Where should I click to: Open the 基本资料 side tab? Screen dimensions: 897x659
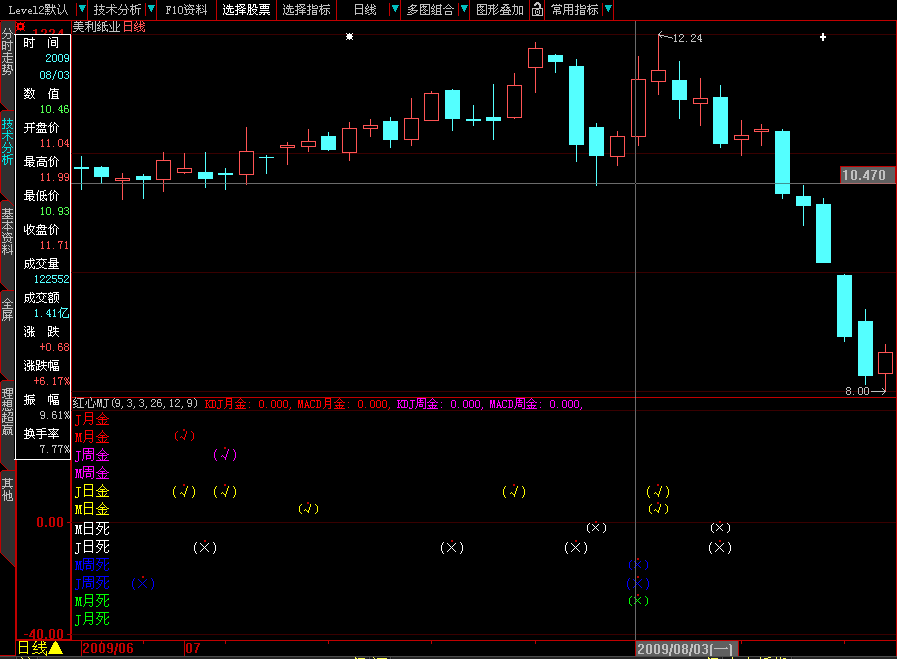[7, 232]
